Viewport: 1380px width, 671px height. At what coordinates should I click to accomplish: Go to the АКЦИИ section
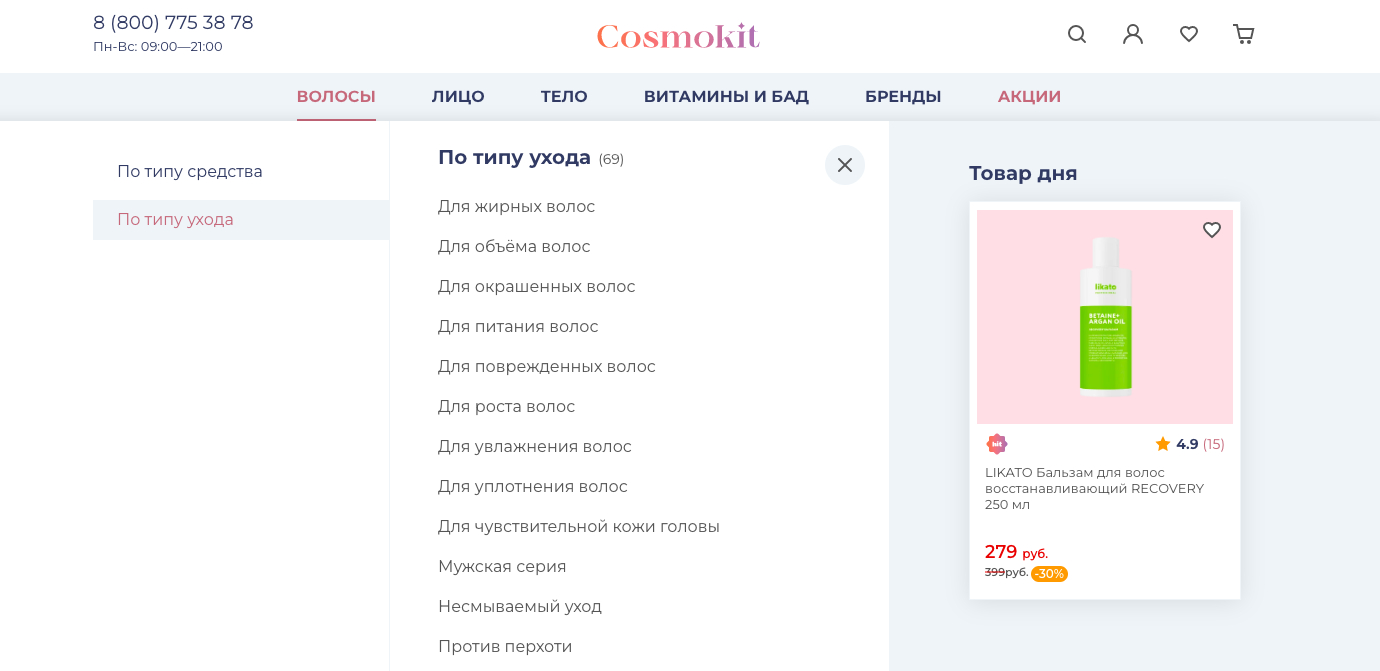pyautogui.click(x=1029, y=97)
